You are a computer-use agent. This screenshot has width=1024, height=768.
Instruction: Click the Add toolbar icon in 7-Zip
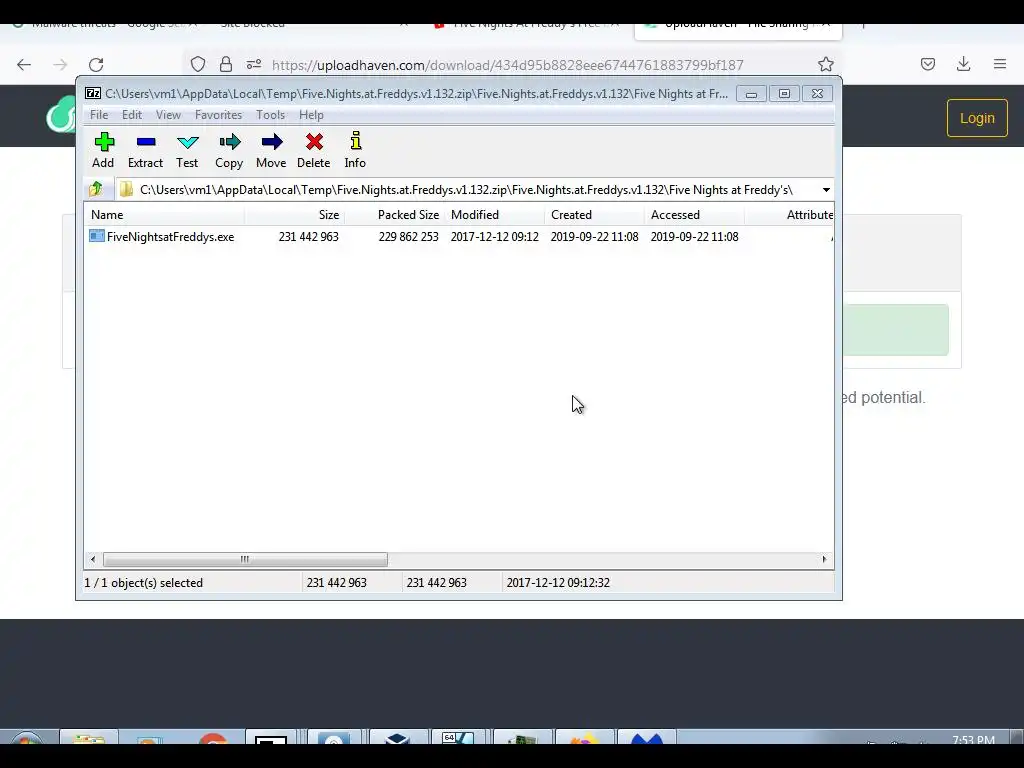pyautogui.click(x=103, y=150)
